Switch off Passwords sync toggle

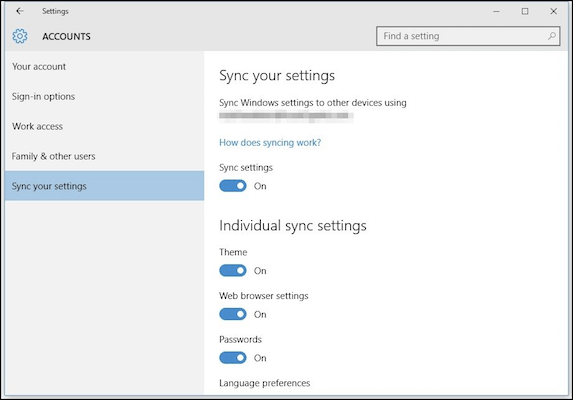pos(233,358)
